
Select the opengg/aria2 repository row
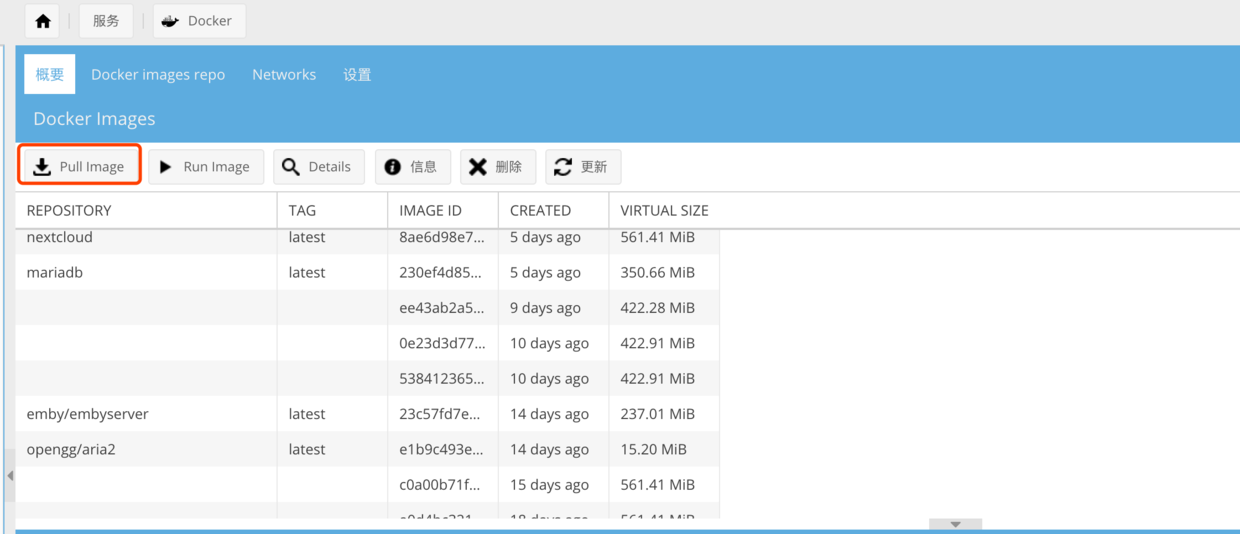coord(367,449)
